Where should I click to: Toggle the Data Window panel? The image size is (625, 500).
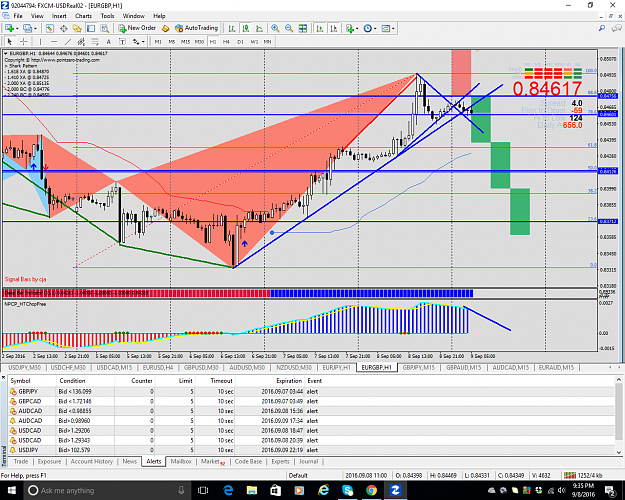pyautogui.click(x=63, y=28)
